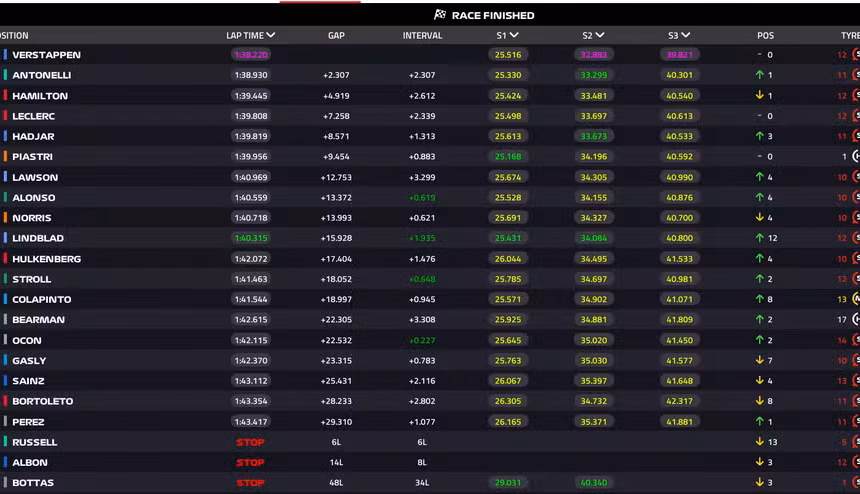Click Hadjar's lap time 1:39.819

[x=251, y=137]
